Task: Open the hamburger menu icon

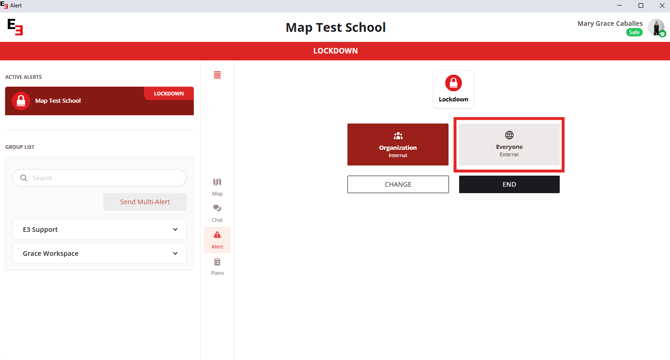Action: click(217, 75)
